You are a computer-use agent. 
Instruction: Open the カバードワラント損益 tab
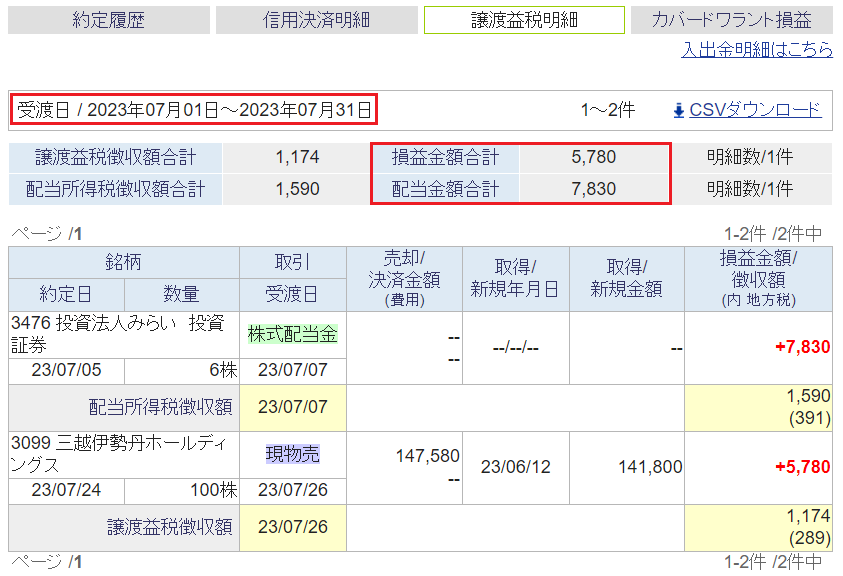point(732,20)
